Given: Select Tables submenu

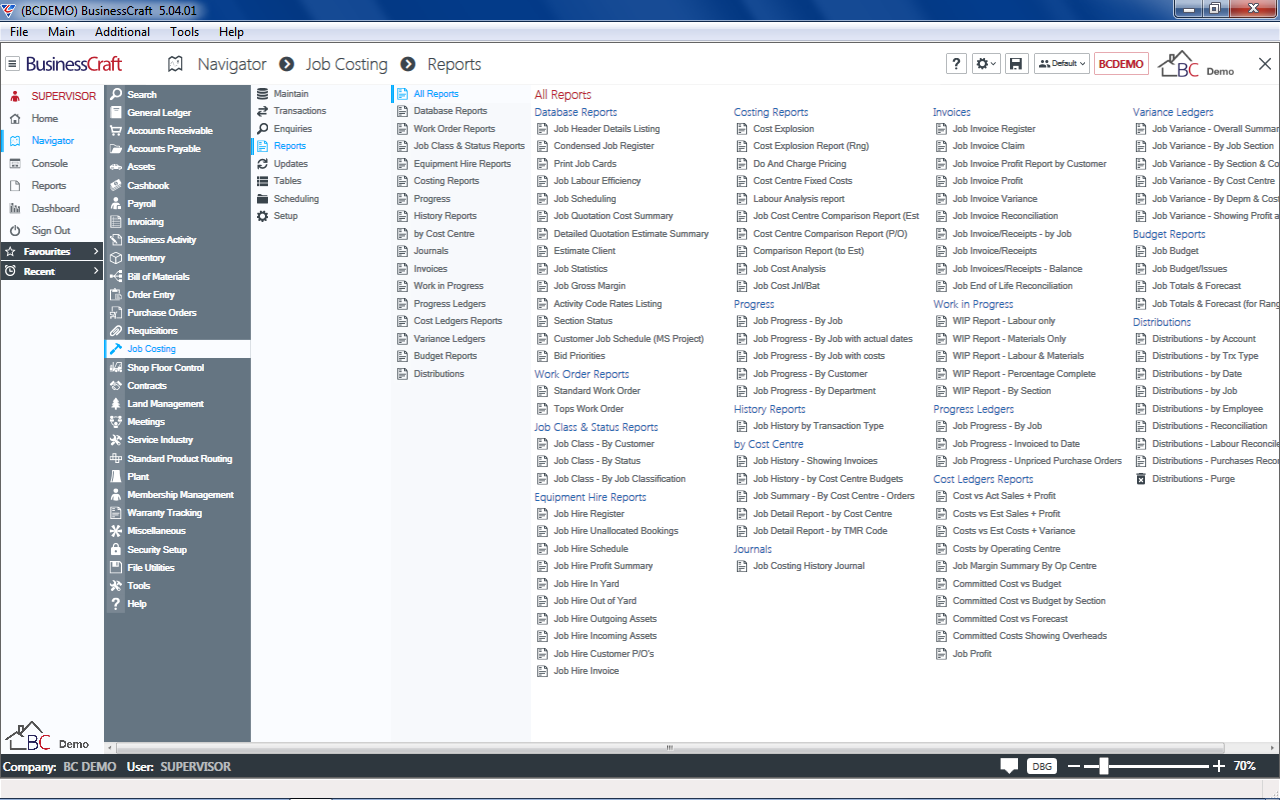Looking at the screenshot, I should coord(288,181).
